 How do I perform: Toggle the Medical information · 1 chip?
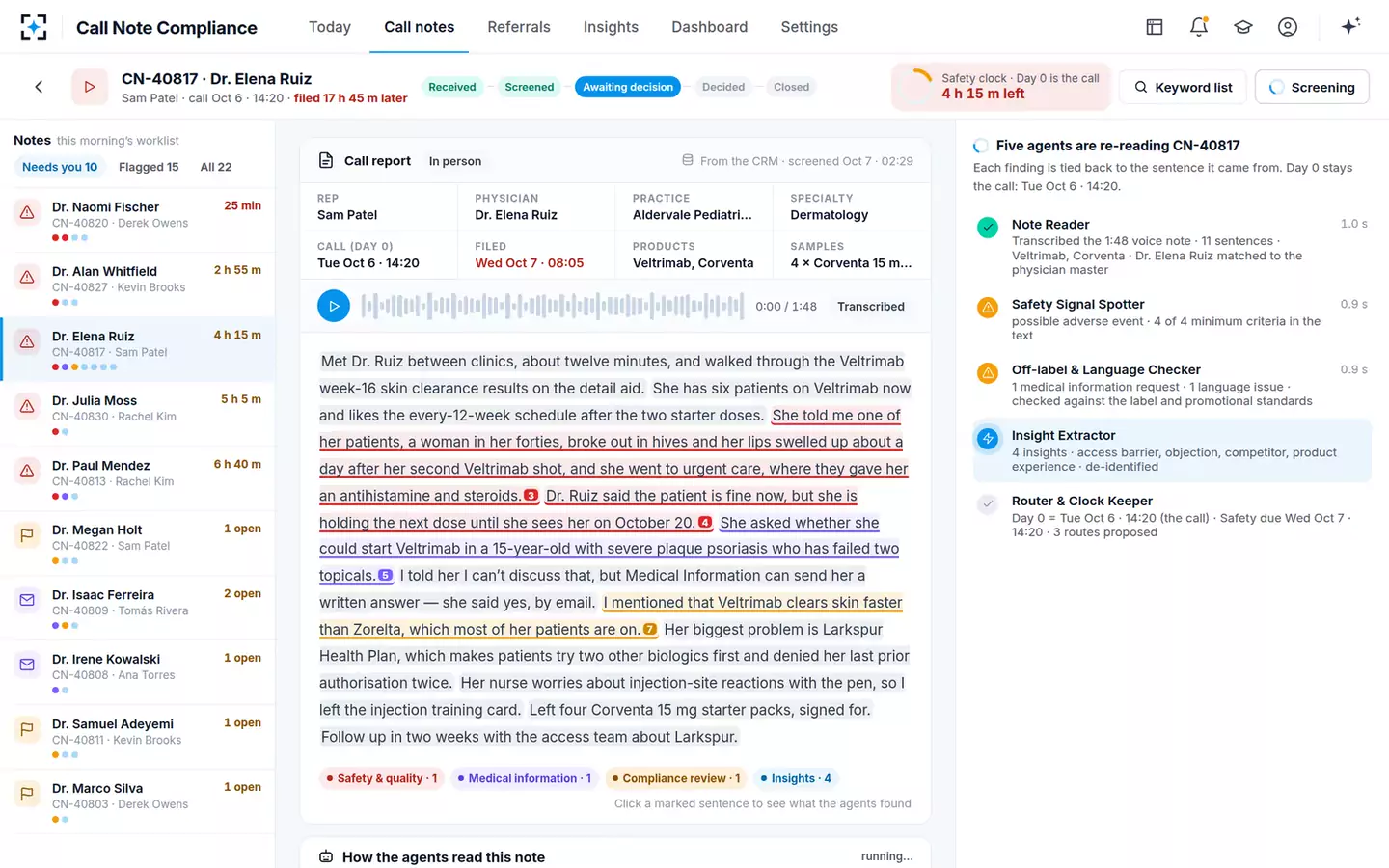click(525, 778)
